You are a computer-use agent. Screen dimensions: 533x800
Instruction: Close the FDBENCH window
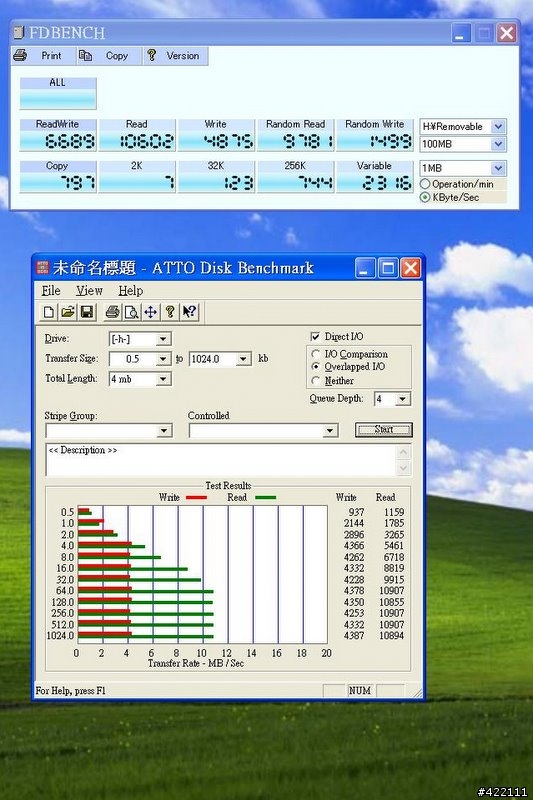tap(507, 33)
